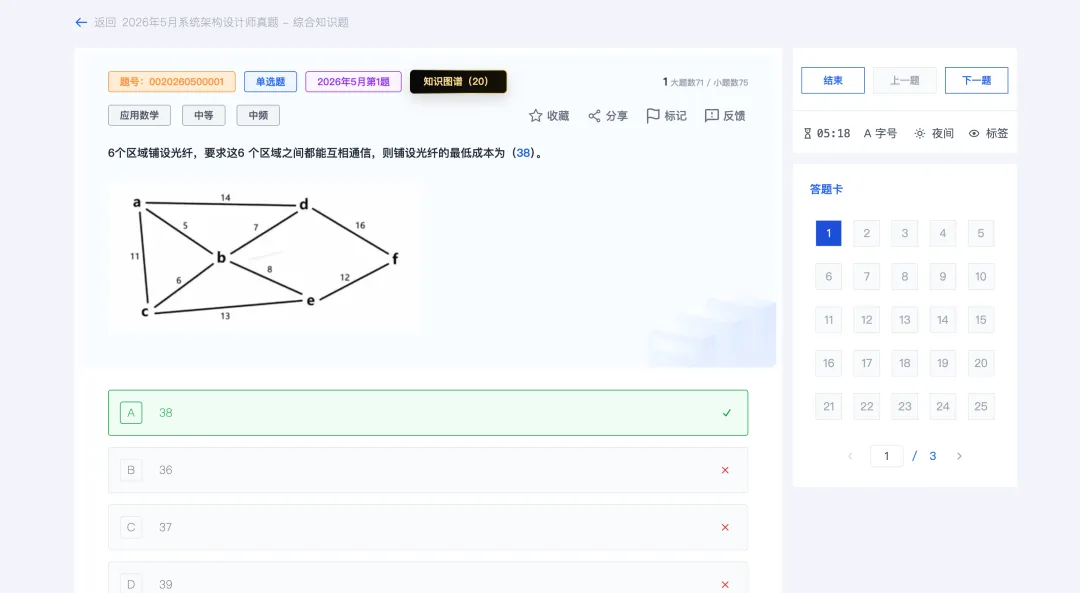The image size is (1080, 593).
Task: Click the hourglass timer icon
Action: pos(807,134)
